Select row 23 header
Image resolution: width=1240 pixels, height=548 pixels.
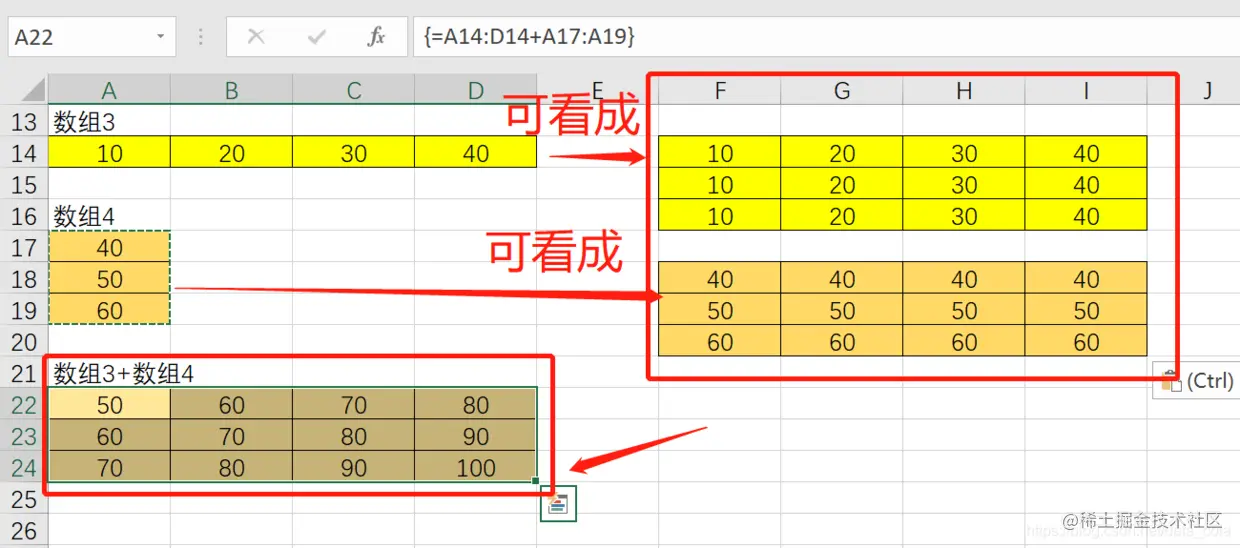[24, 436]
